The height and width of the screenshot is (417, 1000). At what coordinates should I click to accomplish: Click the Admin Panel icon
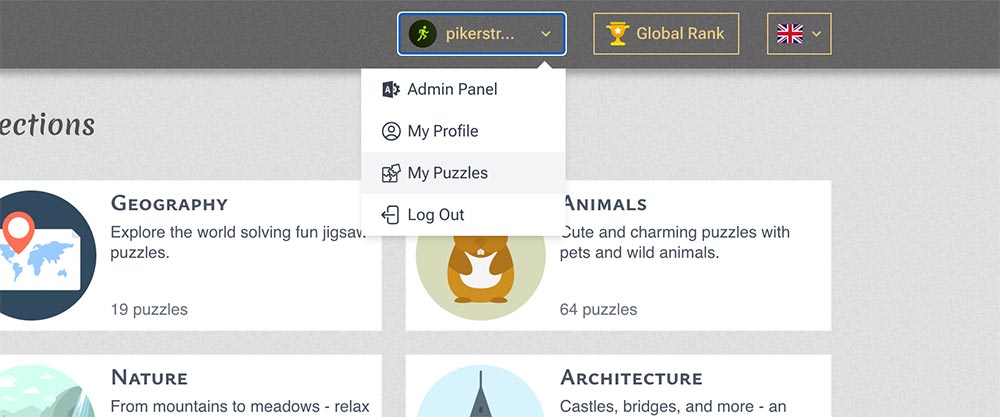tap(391, 89)
